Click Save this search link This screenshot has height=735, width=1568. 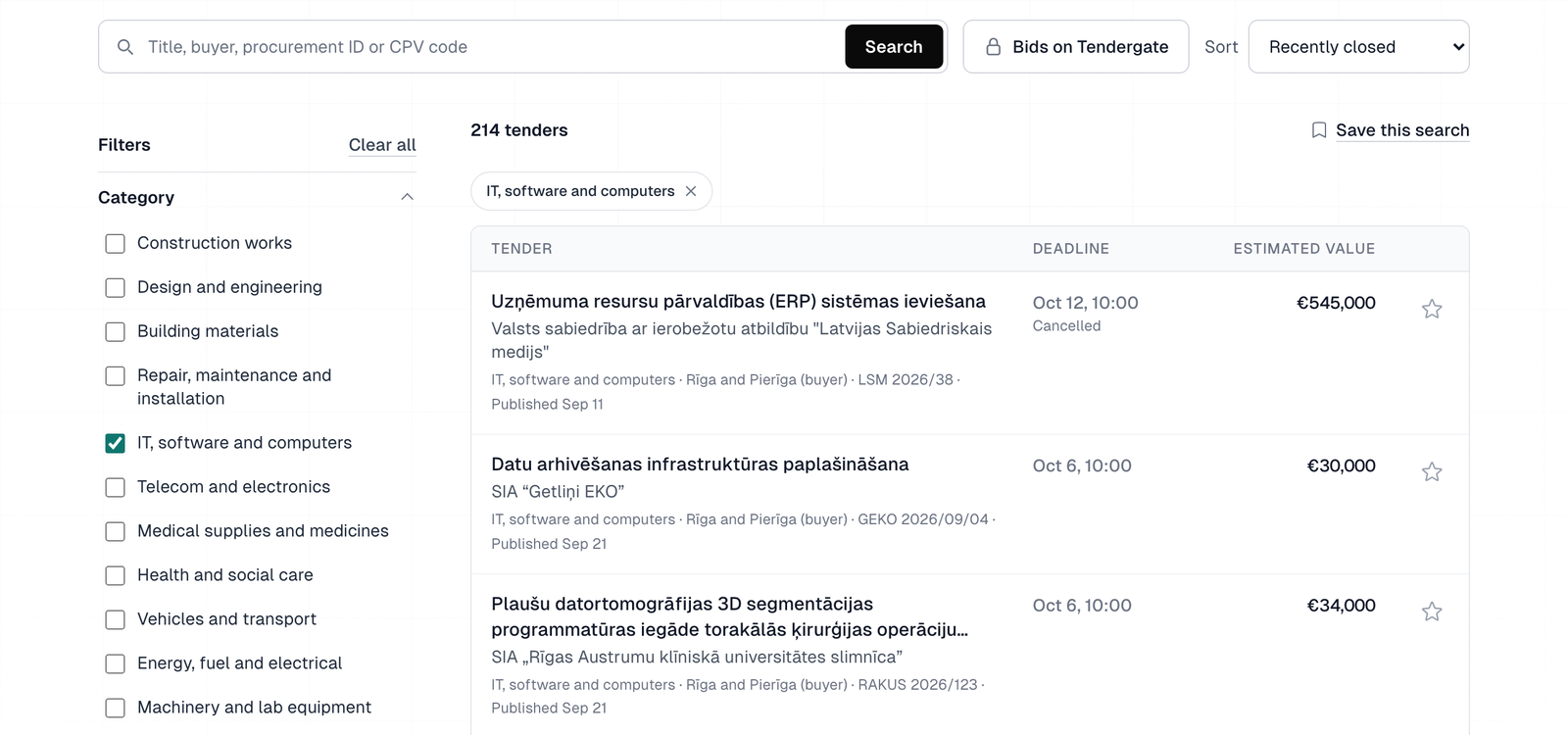[x=1402, y=130]
